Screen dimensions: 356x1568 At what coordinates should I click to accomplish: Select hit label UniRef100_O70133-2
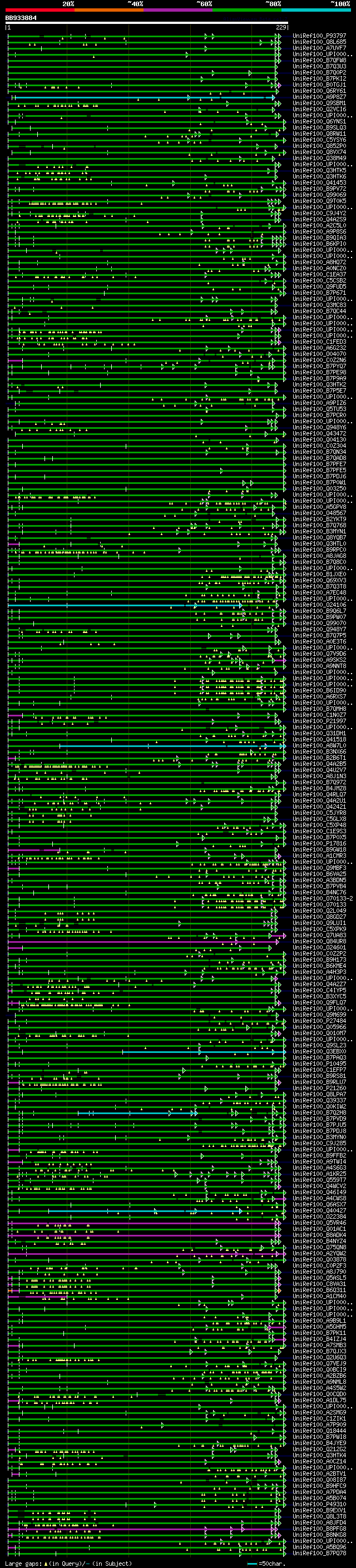323,898
